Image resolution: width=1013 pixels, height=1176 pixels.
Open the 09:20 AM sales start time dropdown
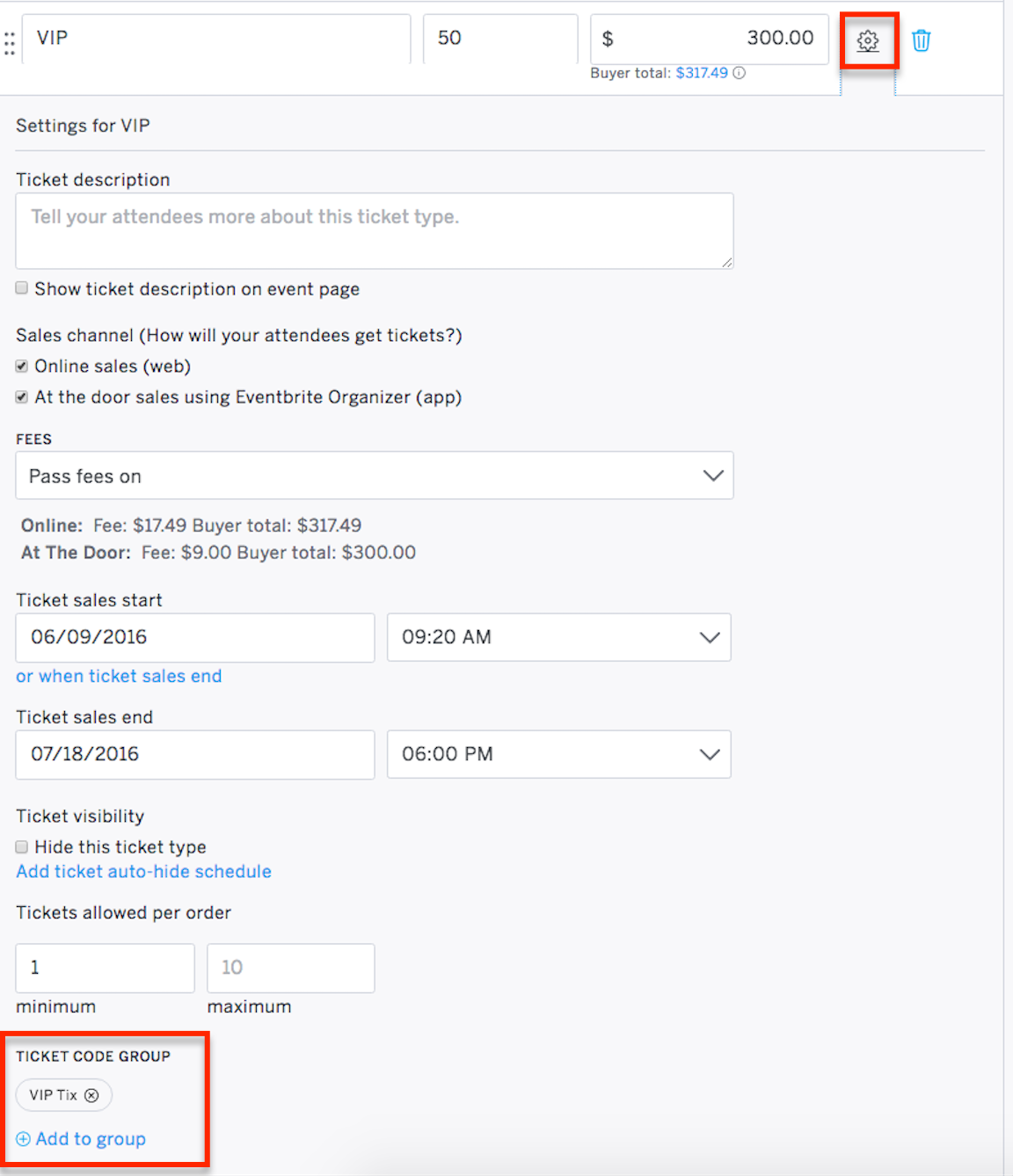click(x=559, y=637)
